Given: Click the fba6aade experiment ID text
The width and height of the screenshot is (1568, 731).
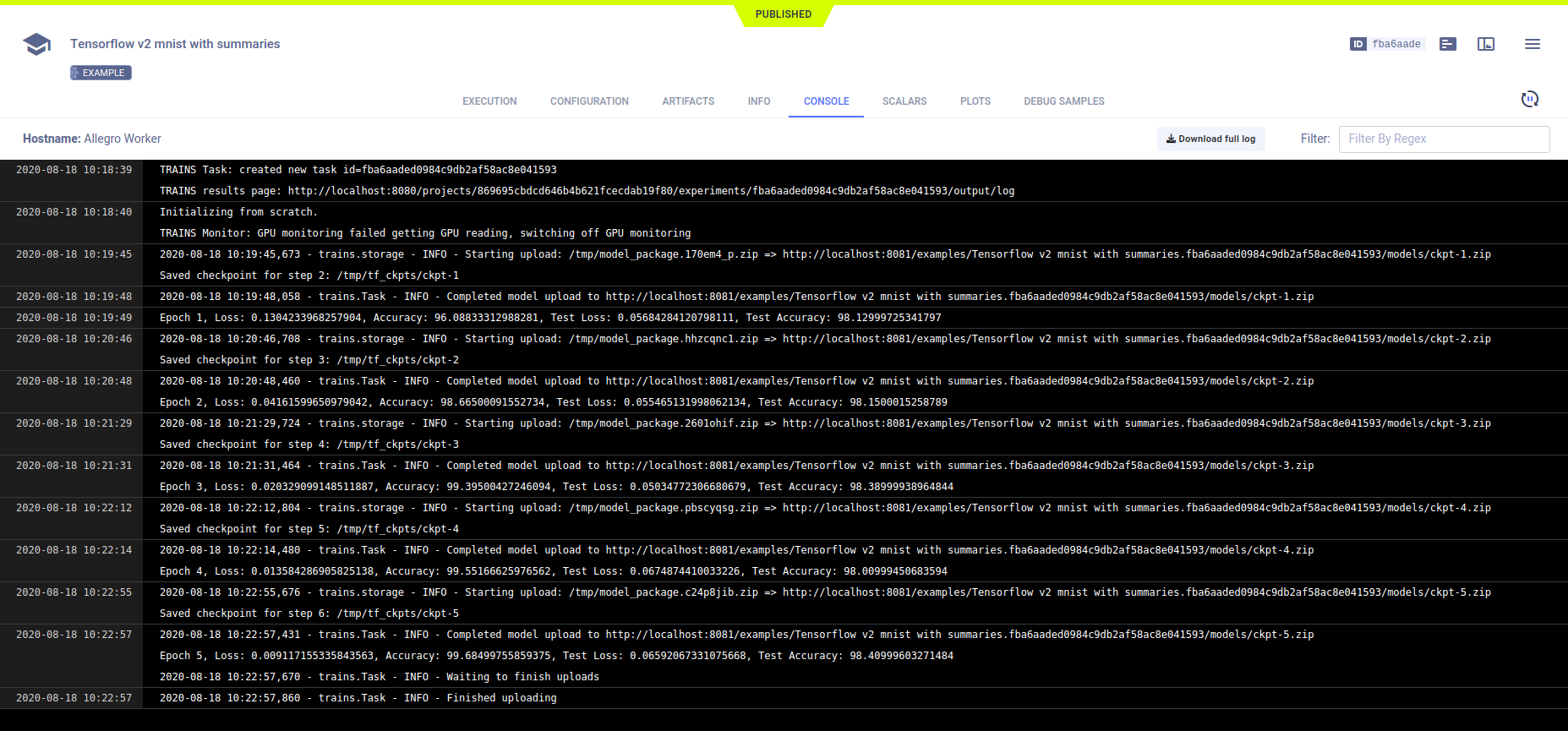Looking at the screenshot, I should 1396,44.
